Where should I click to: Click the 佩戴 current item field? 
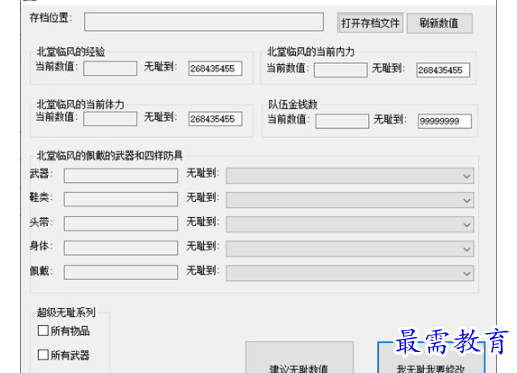(x=121, y=272)
